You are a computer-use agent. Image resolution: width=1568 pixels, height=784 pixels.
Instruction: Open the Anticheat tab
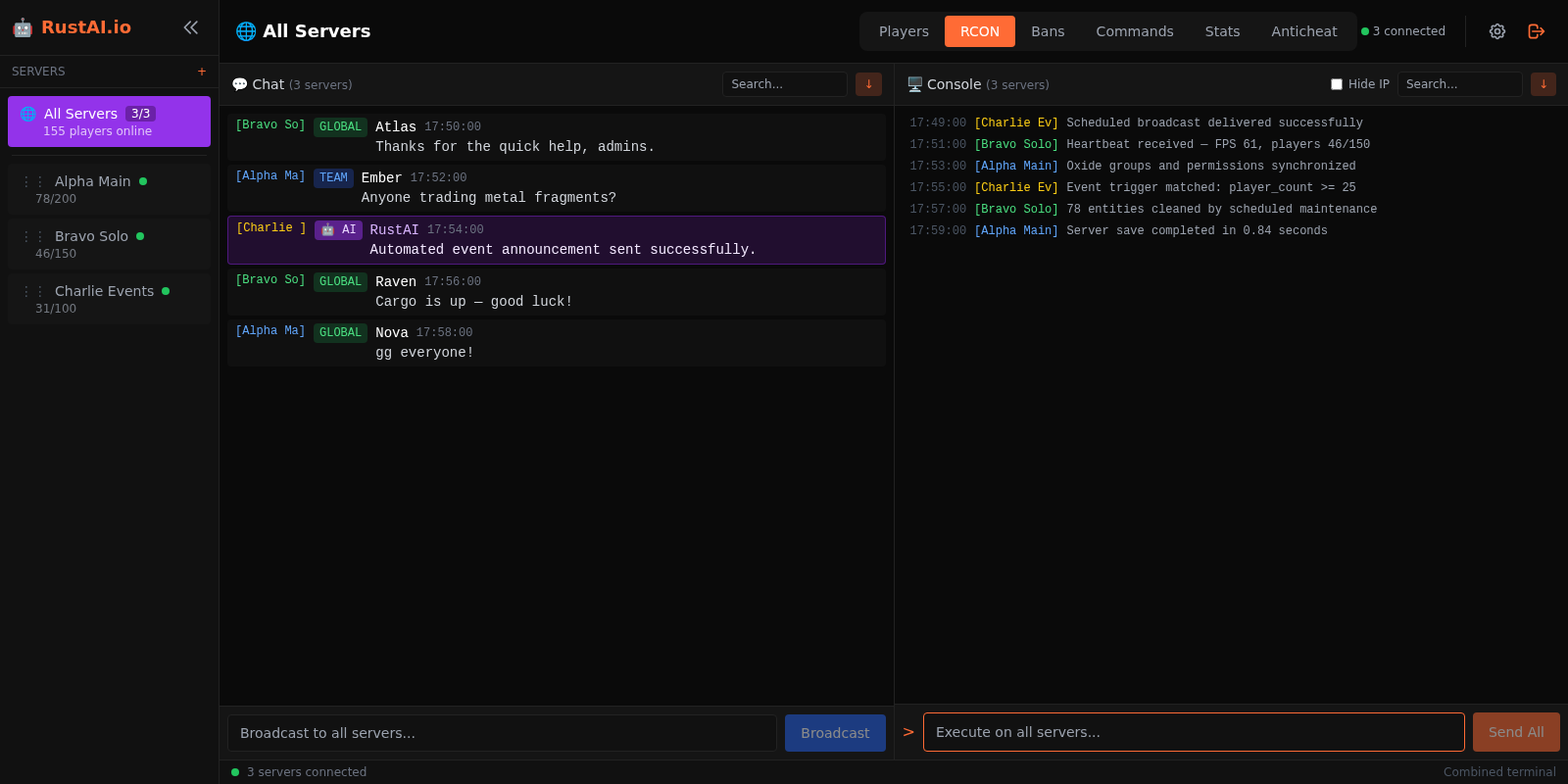(1304, 31)
